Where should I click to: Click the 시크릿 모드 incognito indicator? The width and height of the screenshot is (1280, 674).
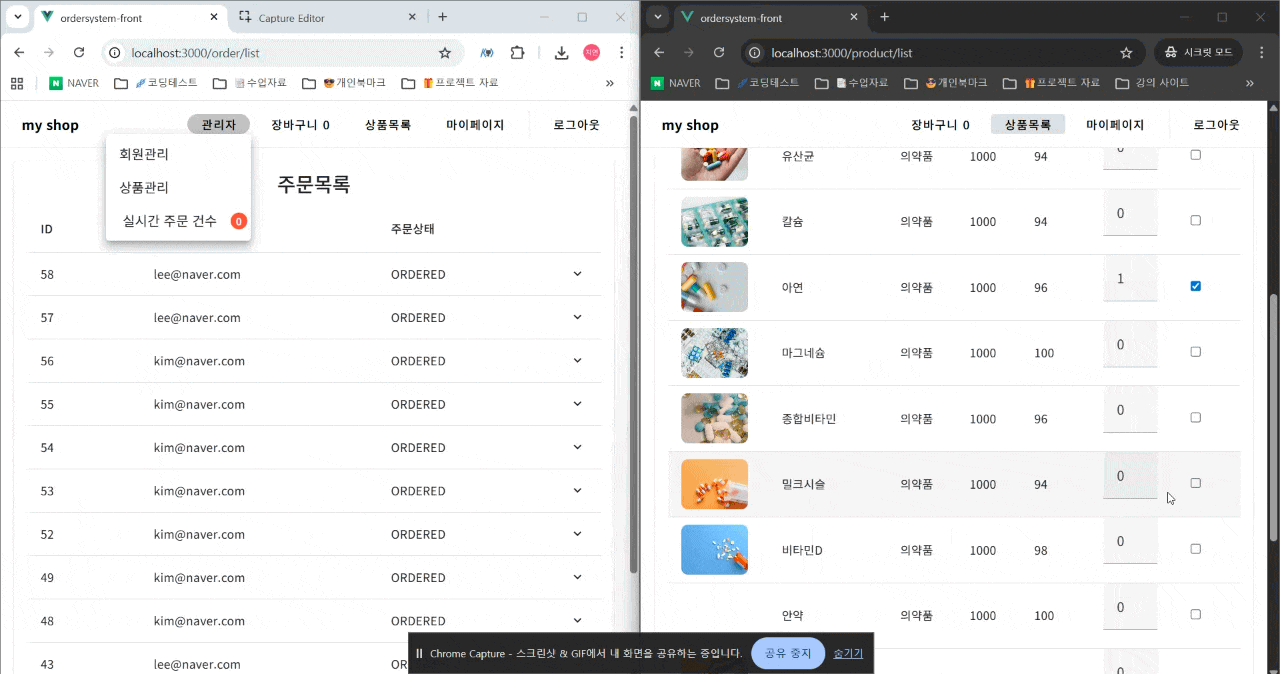pos(1198,53)
